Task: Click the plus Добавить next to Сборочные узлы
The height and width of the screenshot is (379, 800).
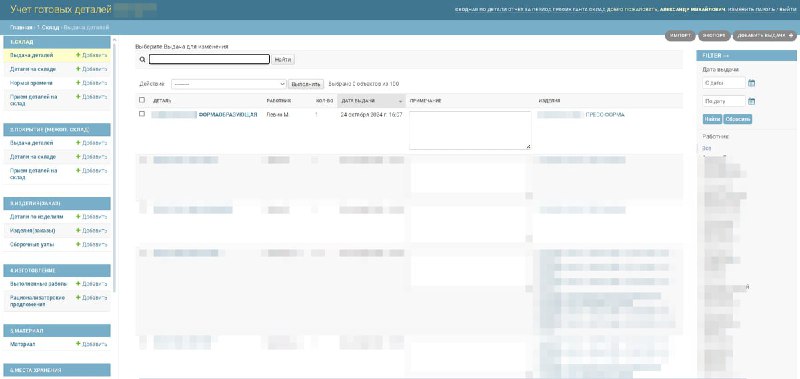Action: pos(91,244)
